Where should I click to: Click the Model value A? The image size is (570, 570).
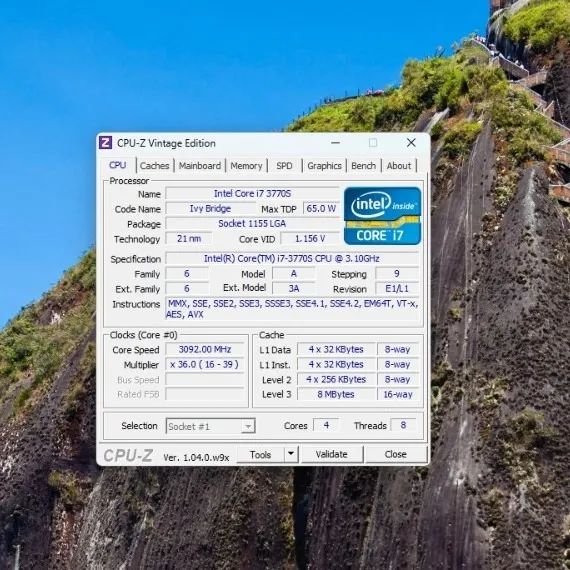(294, 273)
